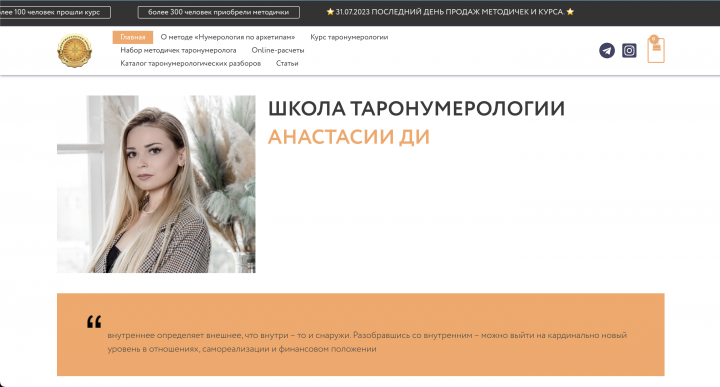Open the Статьи menu item
The width and height of the screenshot is (720, 387).
click(287, 63)
